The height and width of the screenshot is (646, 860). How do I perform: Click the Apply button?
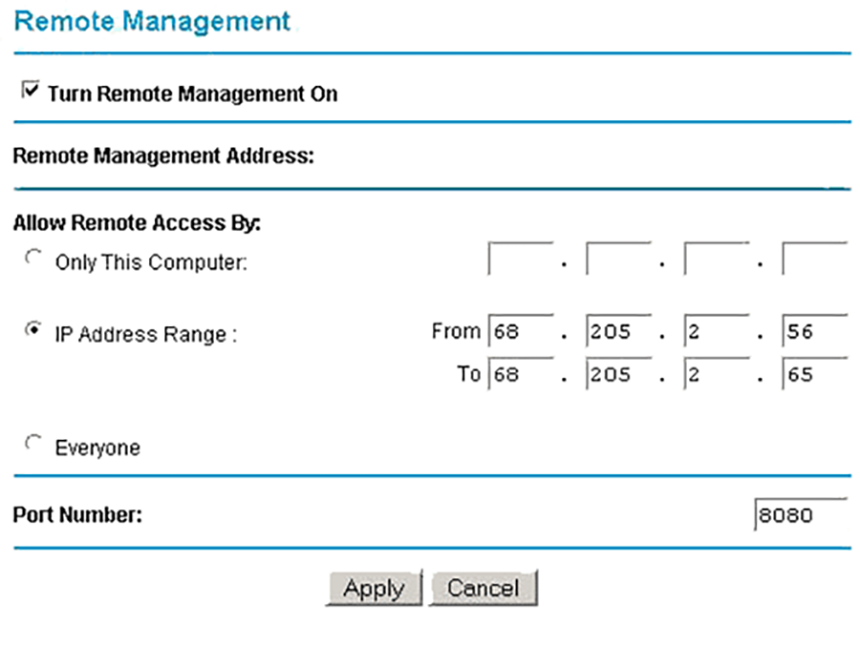click(373, 588)
